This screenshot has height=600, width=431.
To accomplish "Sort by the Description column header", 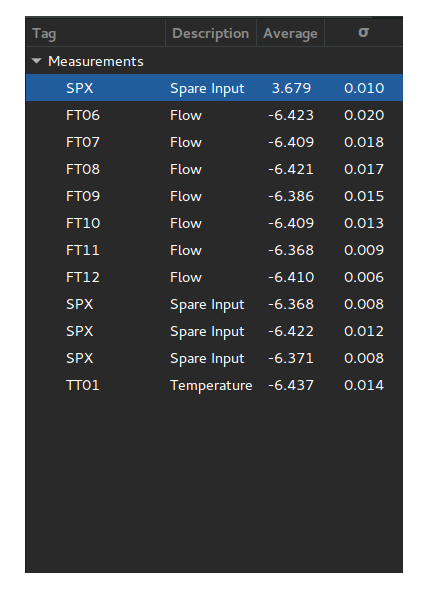I will [211, 33].
